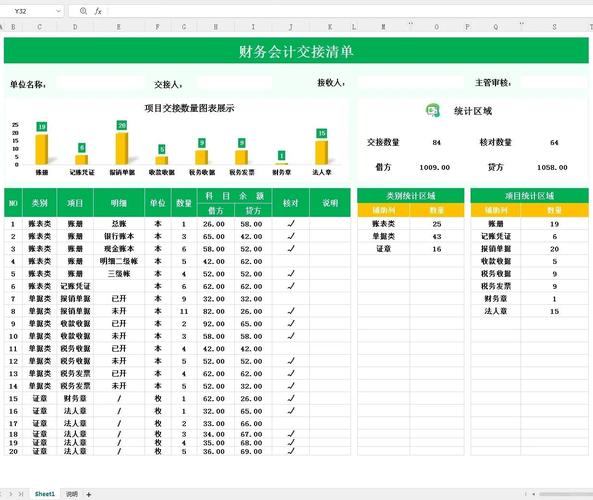Click the 科目余额 merged header cell
The height and width of the screenshot is (500, 593).
(234, 196)
